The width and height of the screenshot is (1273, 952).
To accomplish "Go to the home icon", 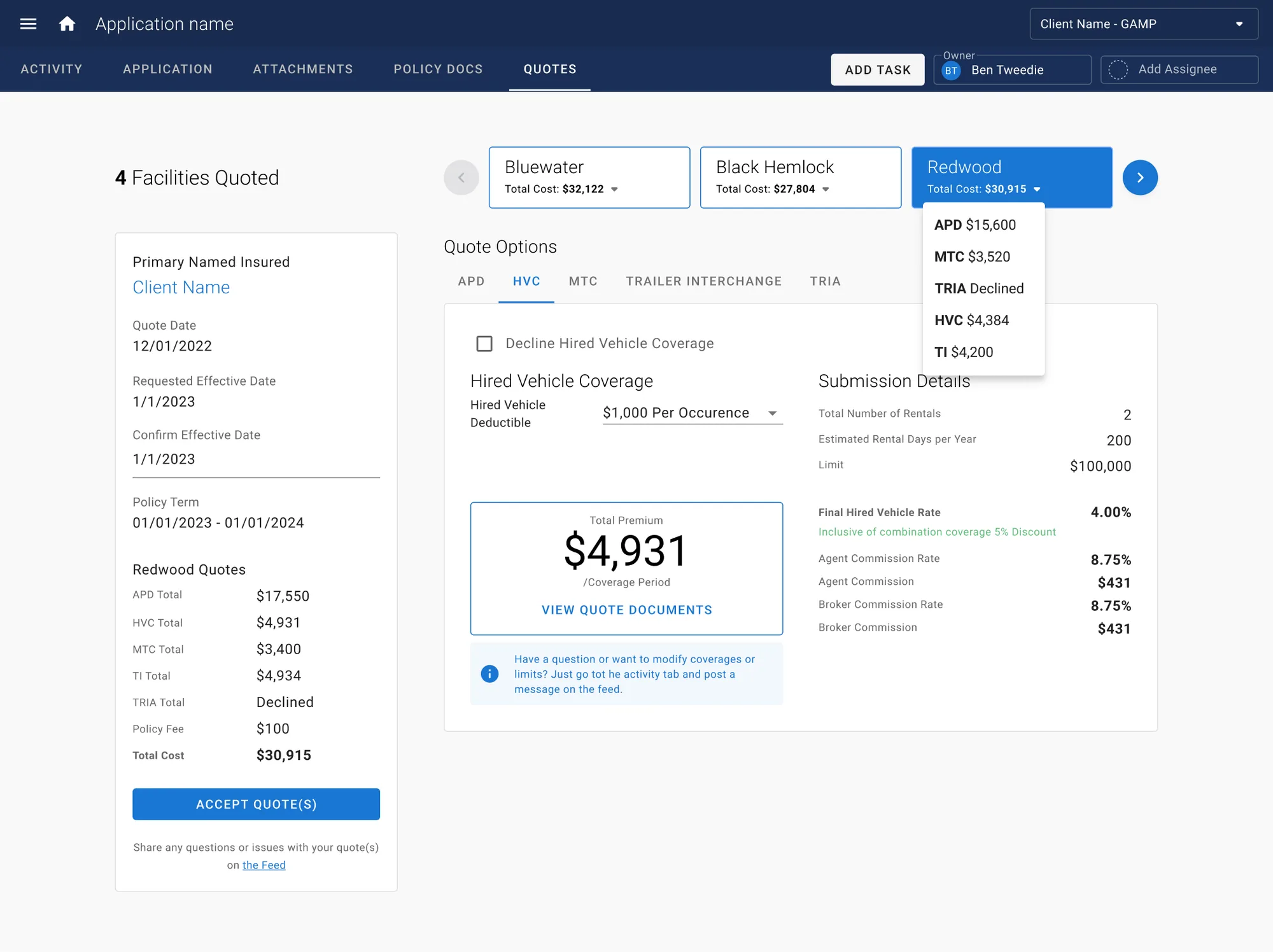I will pyautogui.click(x=67, y=24).
